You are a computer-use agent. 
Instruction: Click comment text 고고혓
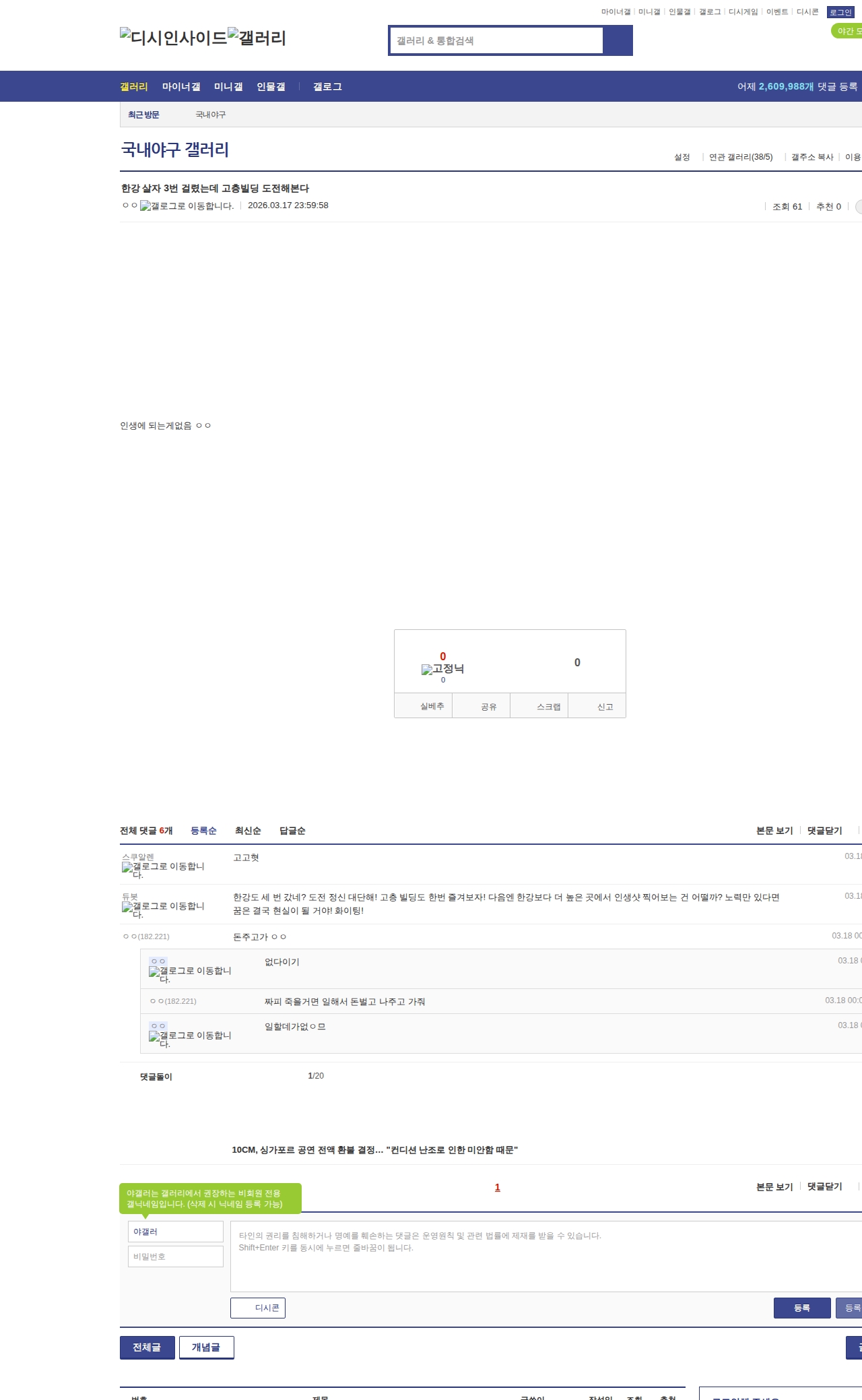pyautogui.click(x=246, y=858)
